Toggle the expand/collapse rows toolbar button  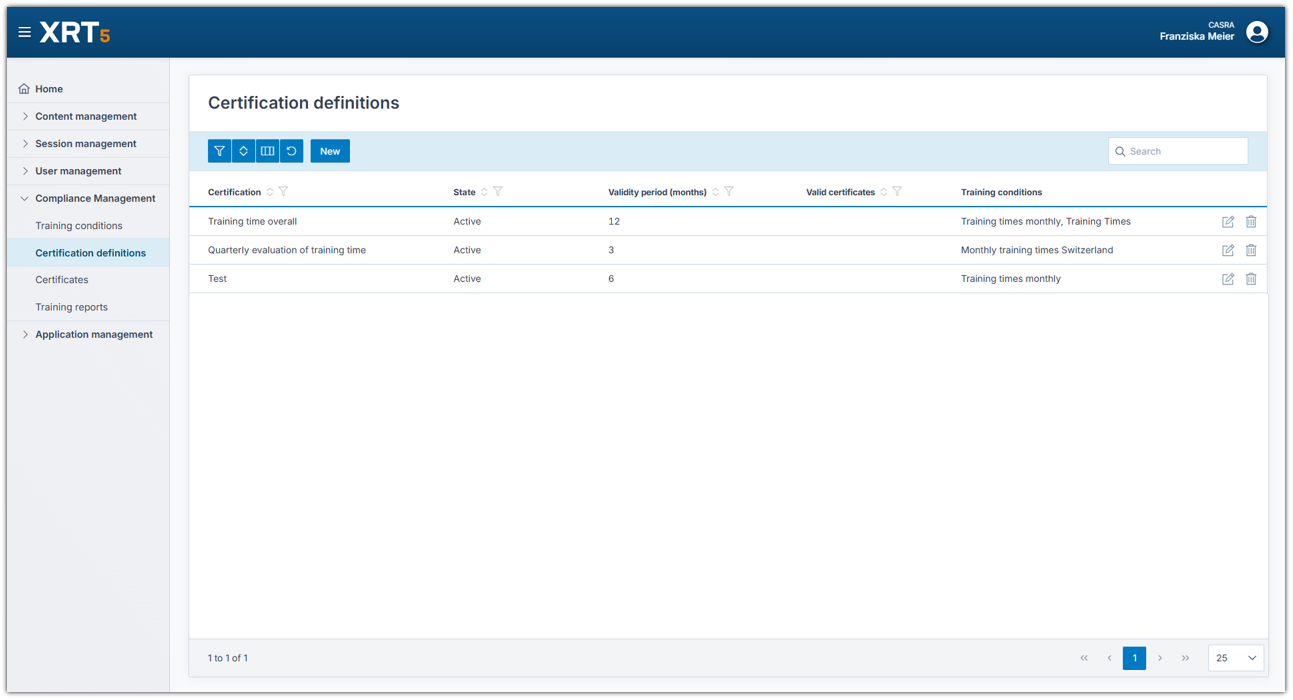point(243,151)
